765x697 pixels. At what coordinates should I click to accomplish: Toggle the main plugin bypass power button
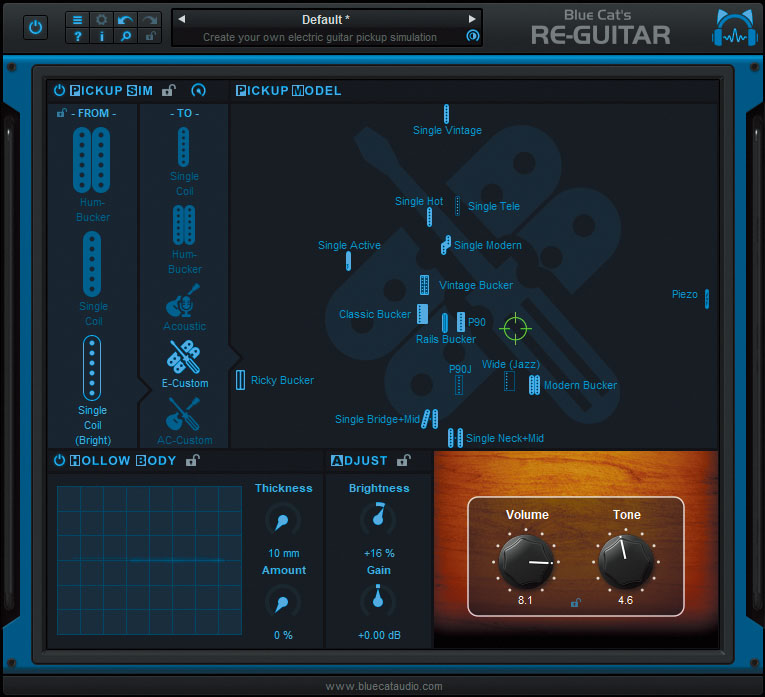(35, 27)
